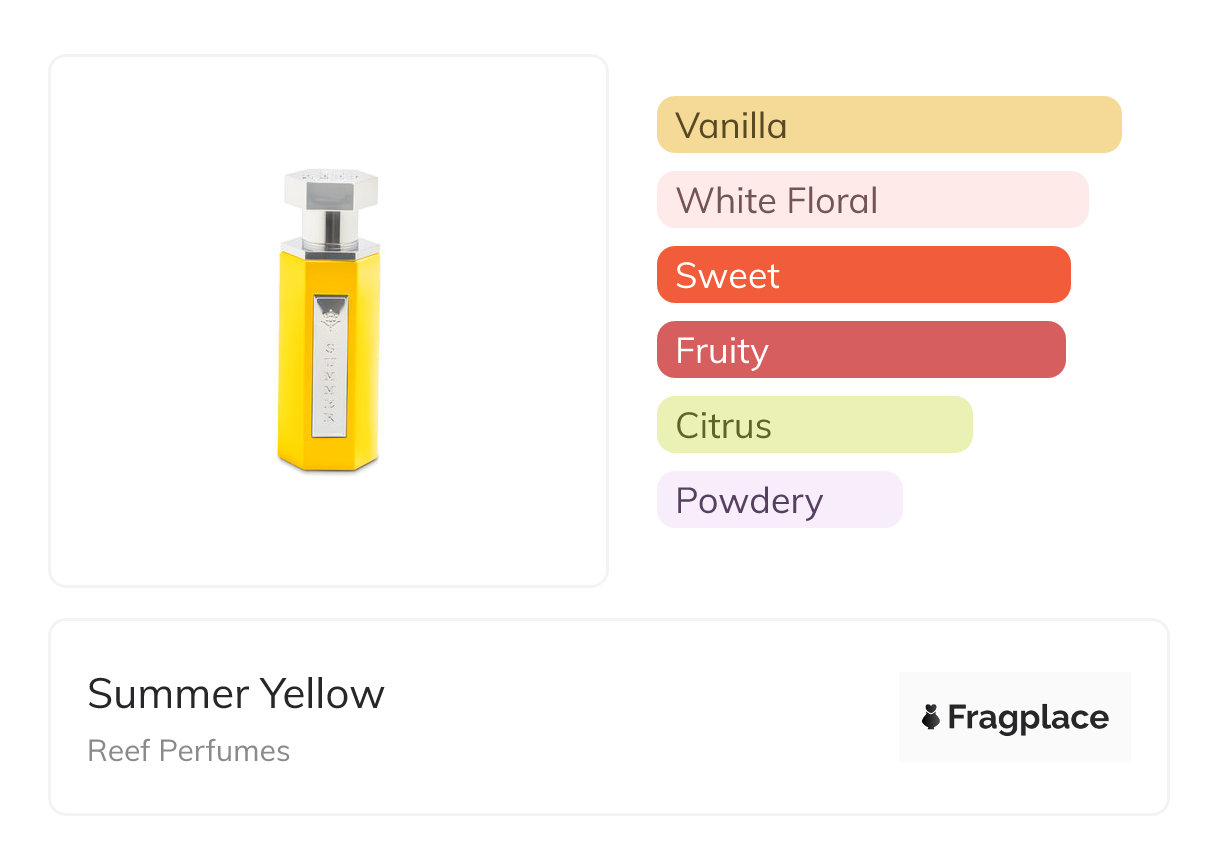Click the word Vanilla in the top bar
Screen dimensions: 1218x864
(x=731, y=126)
